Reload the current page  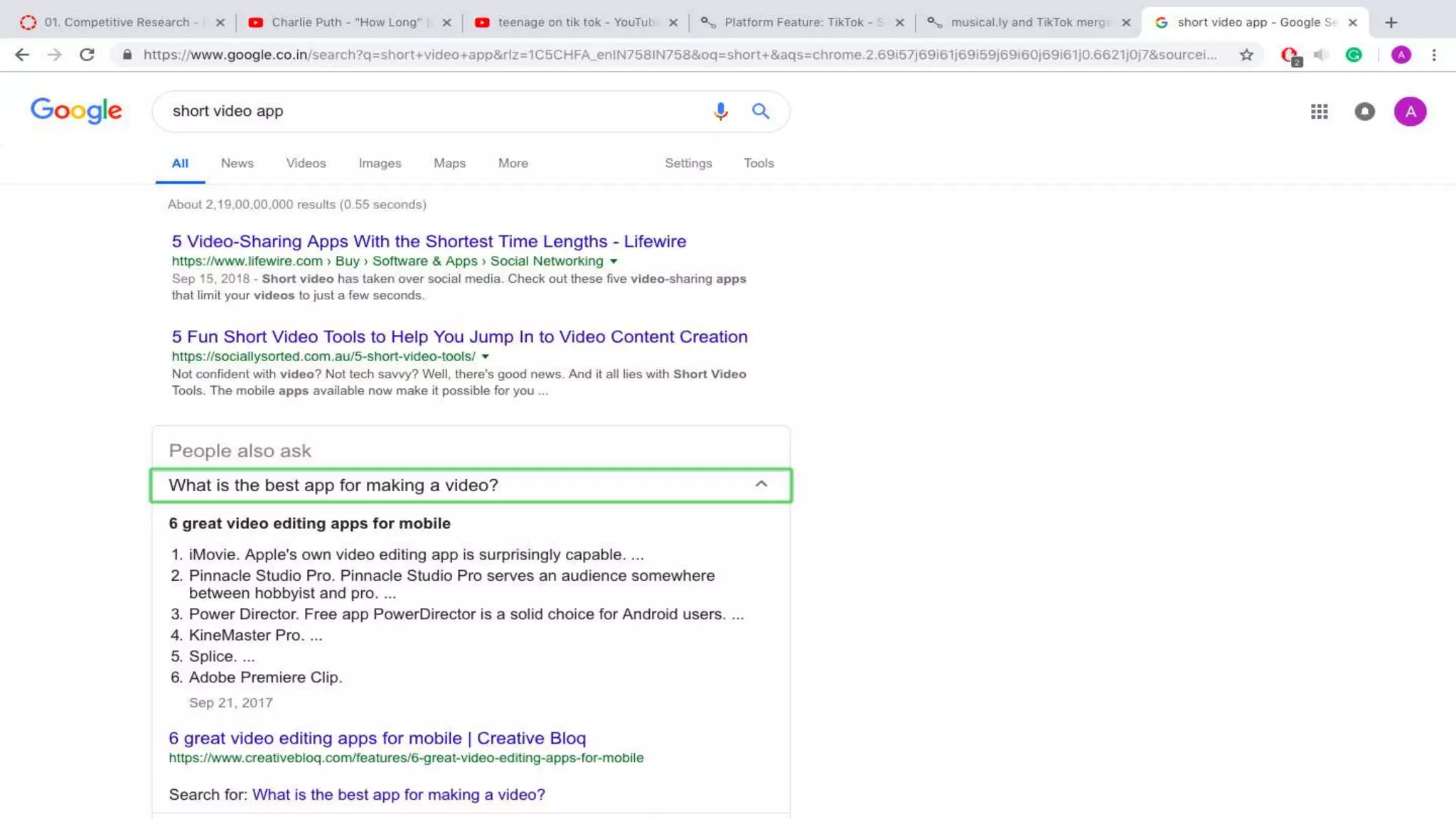[87, 55]
